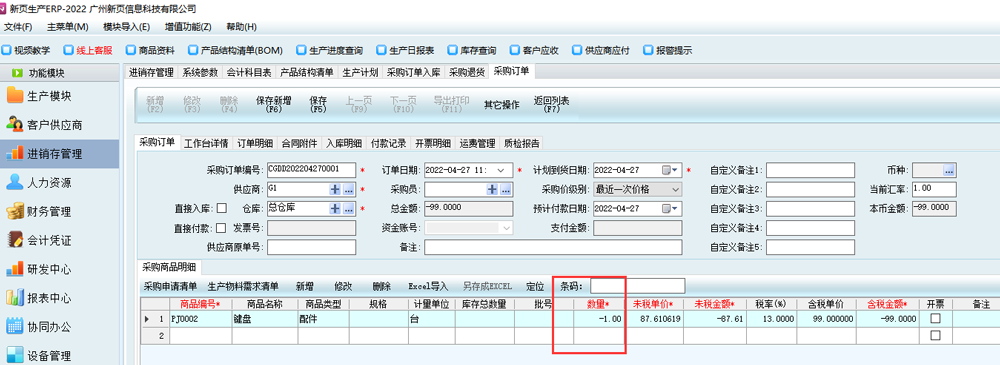Open the warehouse browse ellipsis button
The height and width of the screenshot is (365, 1000).
point(348,209)
